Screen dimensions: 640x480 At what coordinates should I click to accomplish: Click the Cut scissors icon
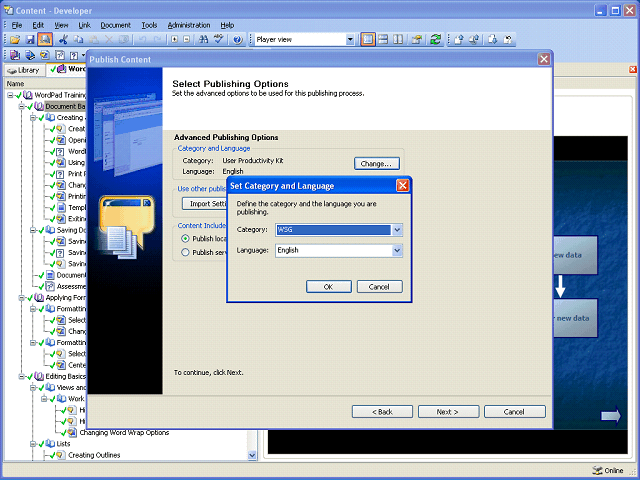[x=63, y=40]
